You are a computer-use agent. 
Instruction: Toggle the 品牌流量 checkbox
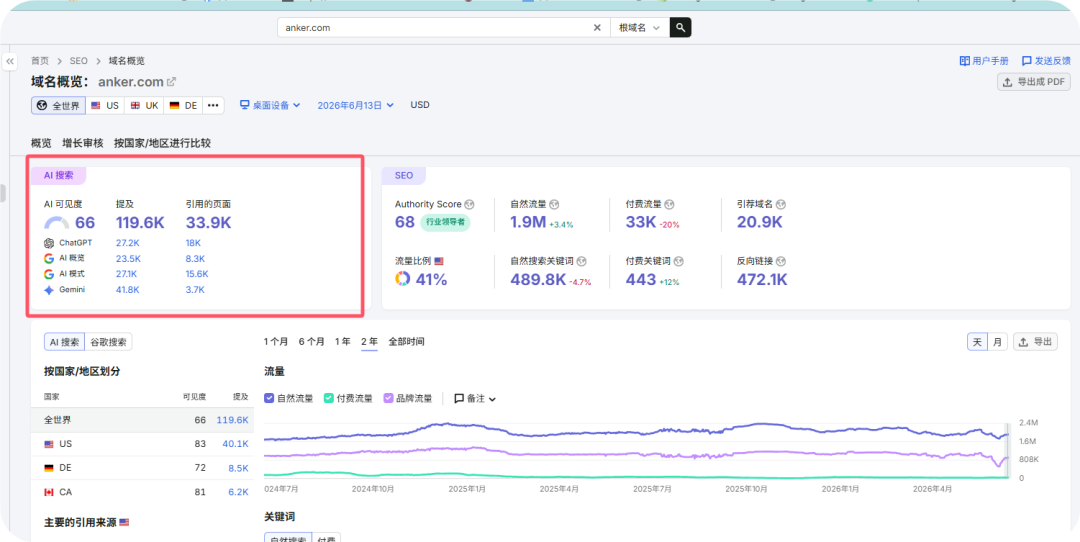tap(388, 398)
